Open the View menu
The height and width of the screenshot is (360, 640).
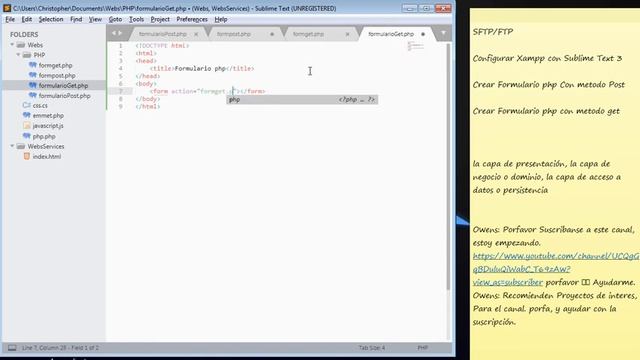click(x=95, y=19)
